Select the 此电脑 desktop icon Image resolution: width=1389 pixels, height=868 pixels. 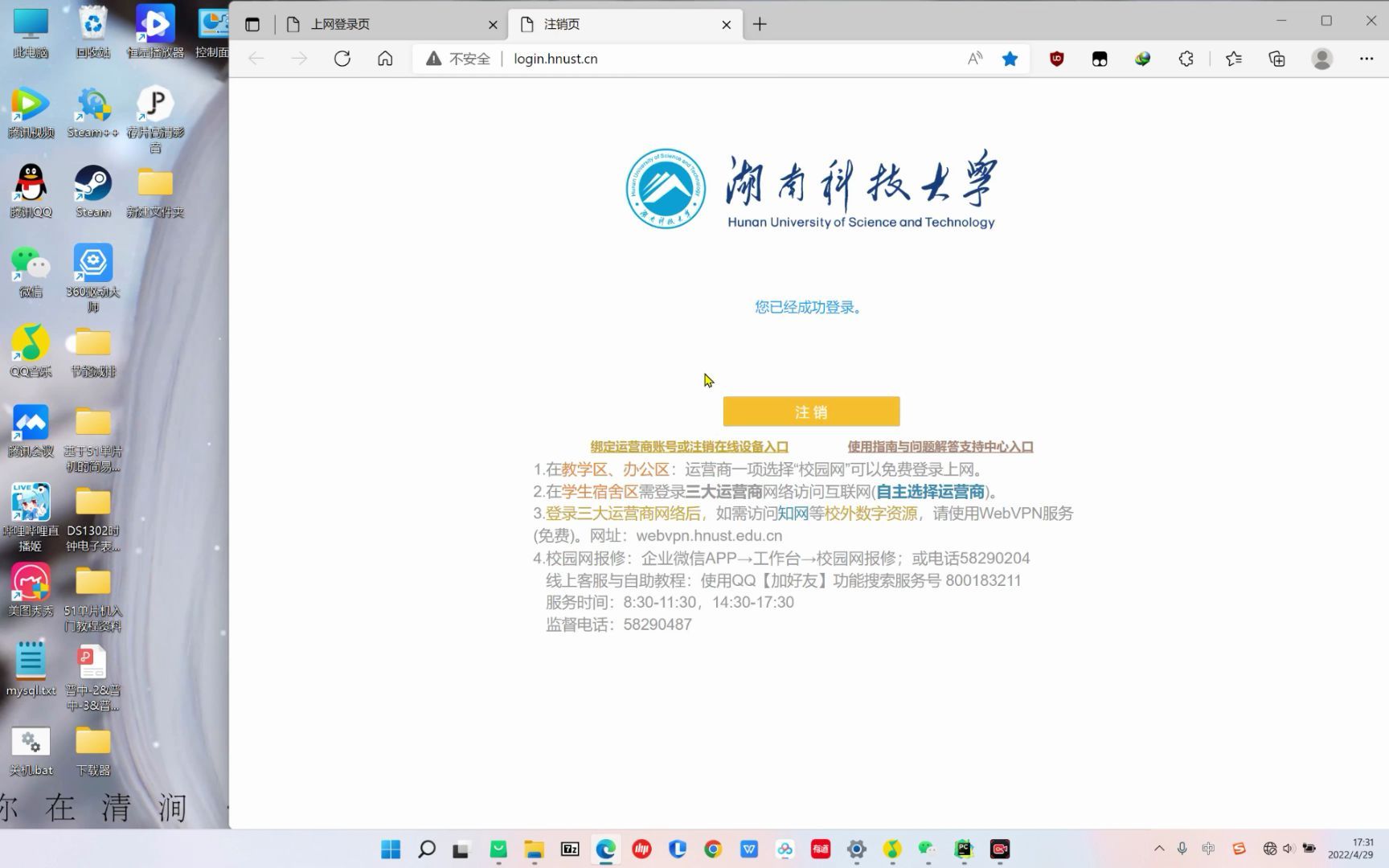coord(31,34)
